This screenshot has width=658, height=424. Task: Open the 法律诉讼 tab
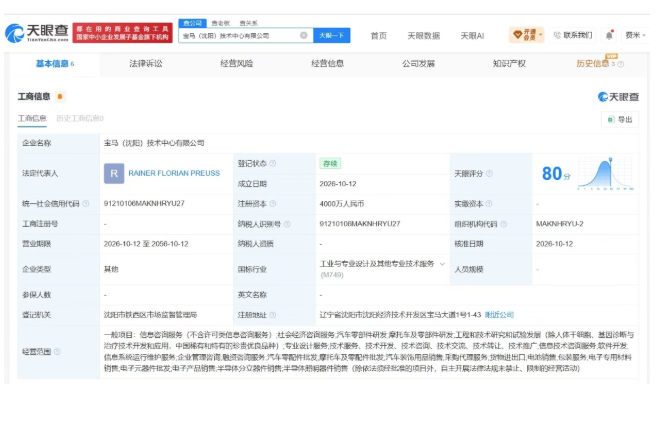(146, 64)
